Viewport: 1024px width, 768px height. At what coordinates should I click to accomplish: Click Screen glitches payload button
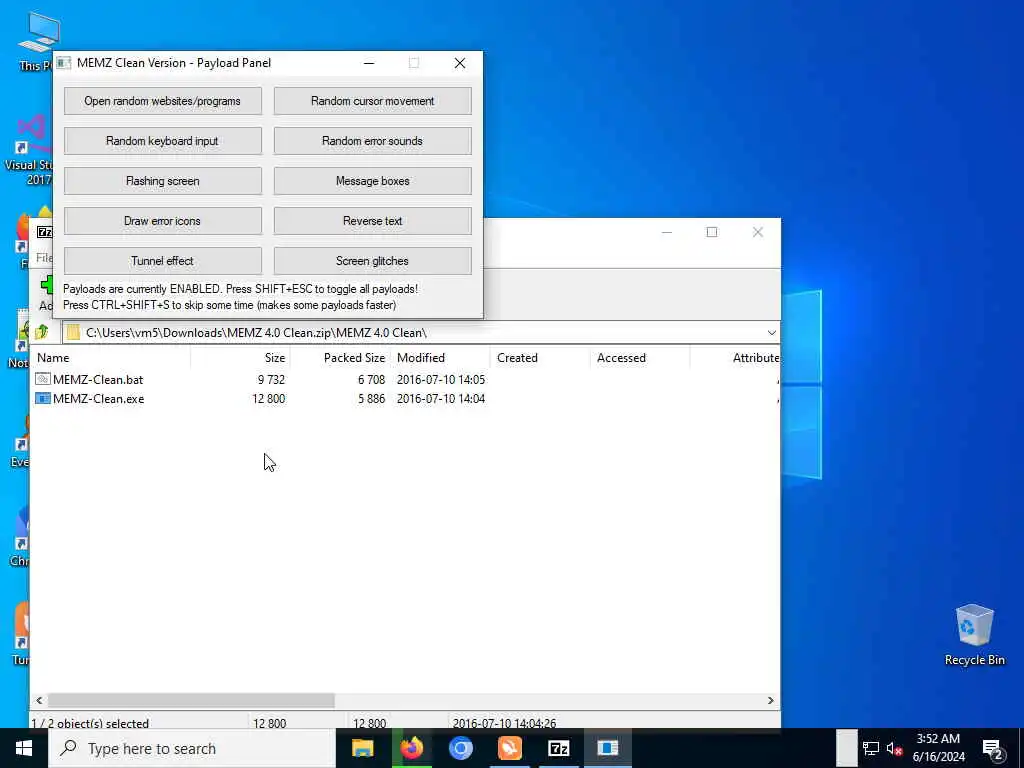tap(372, 261)
